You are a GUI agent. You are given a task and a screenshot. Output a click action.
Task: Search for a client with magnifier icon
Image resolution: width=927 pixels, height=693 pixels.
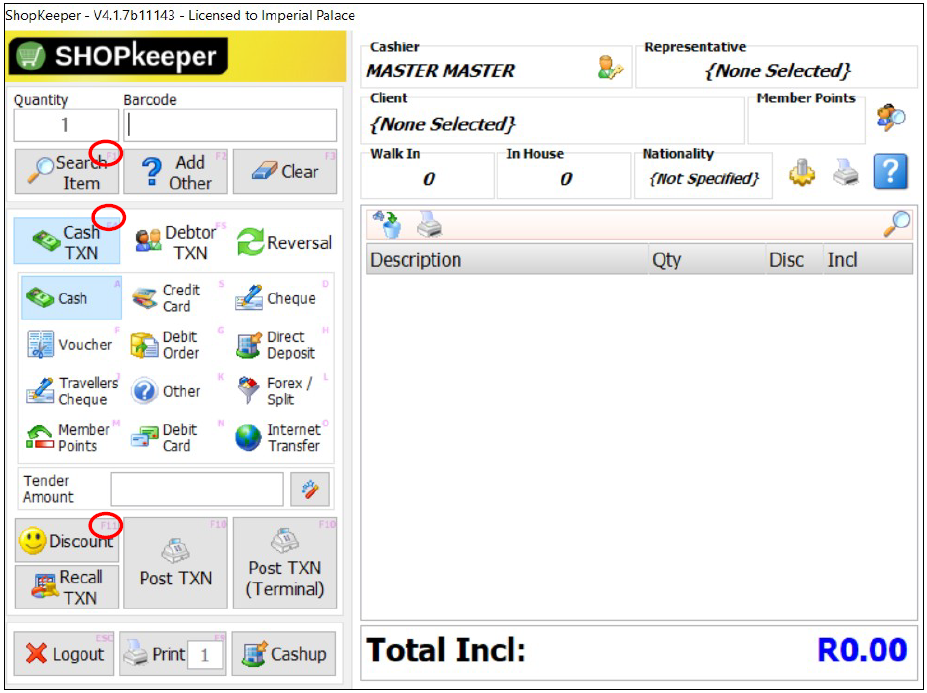[x=892, y=117]
